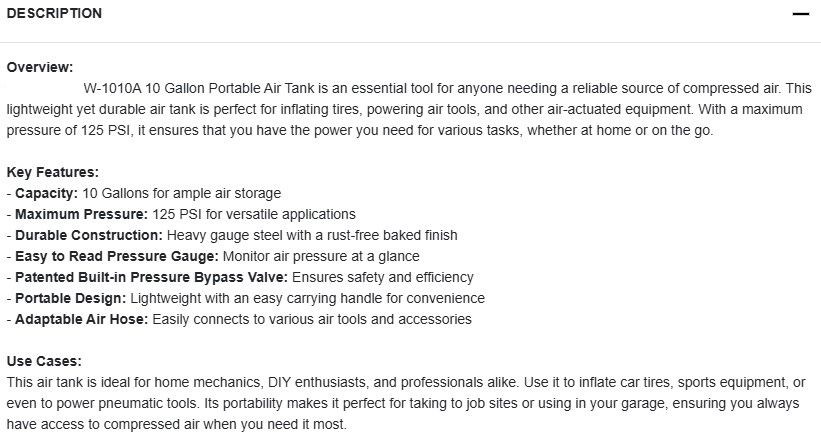Image resolution: width=821 pixels, height=442 pixels.
Task: Click the Maximum Pressure feature label
Action: pos(81,214)
